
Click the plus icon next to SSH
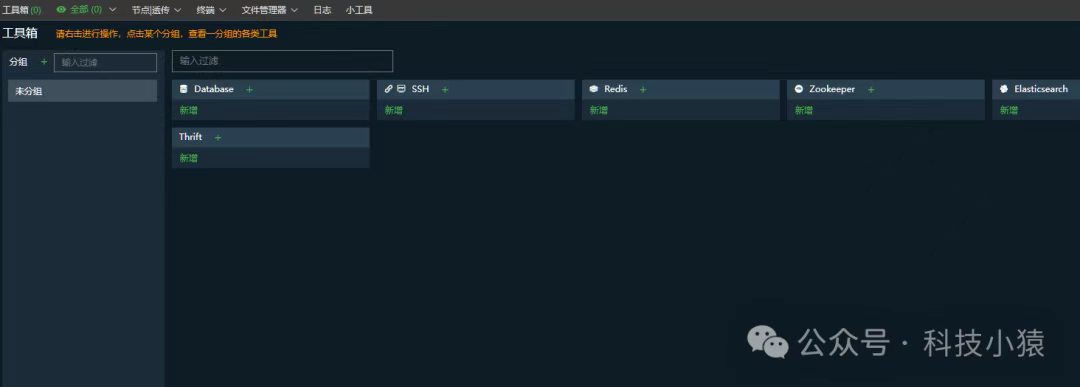(x=445, y=90)
